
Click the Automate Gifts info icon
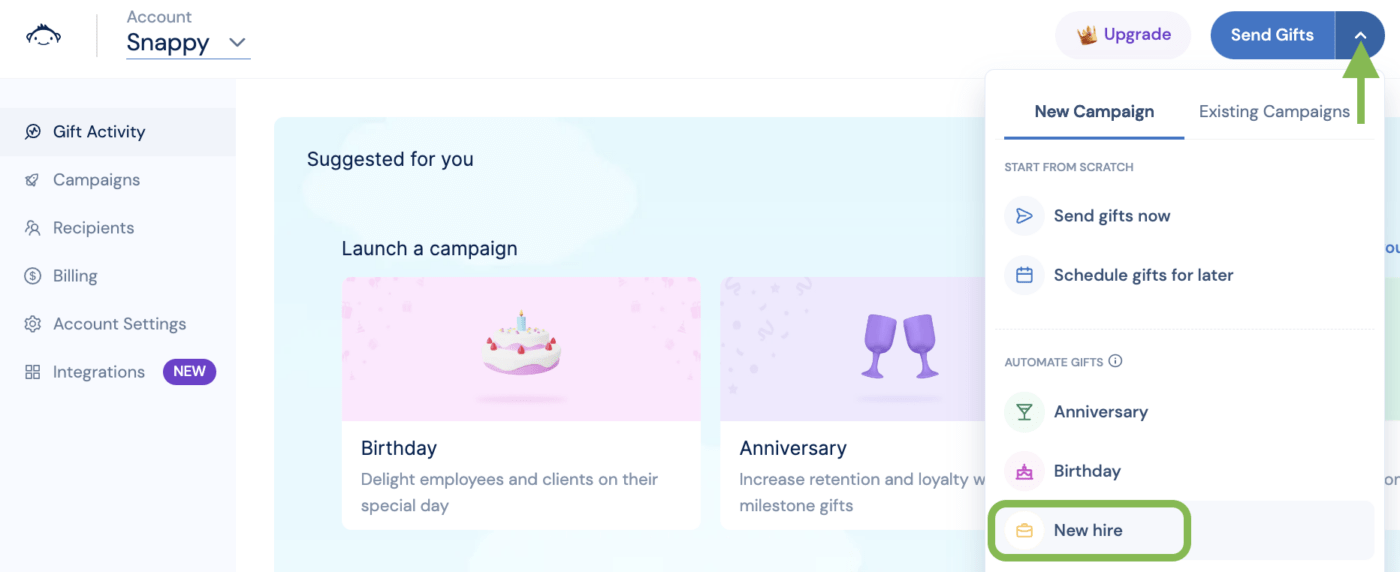pyautogui.click(x=1115, y=361)
